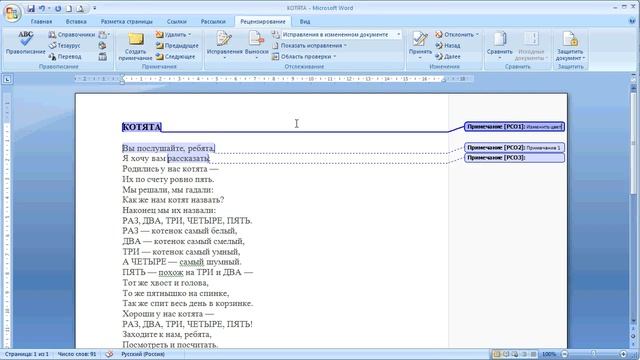
Task: Click word count icon in Правописание group
Action: [x=102, y=57]
